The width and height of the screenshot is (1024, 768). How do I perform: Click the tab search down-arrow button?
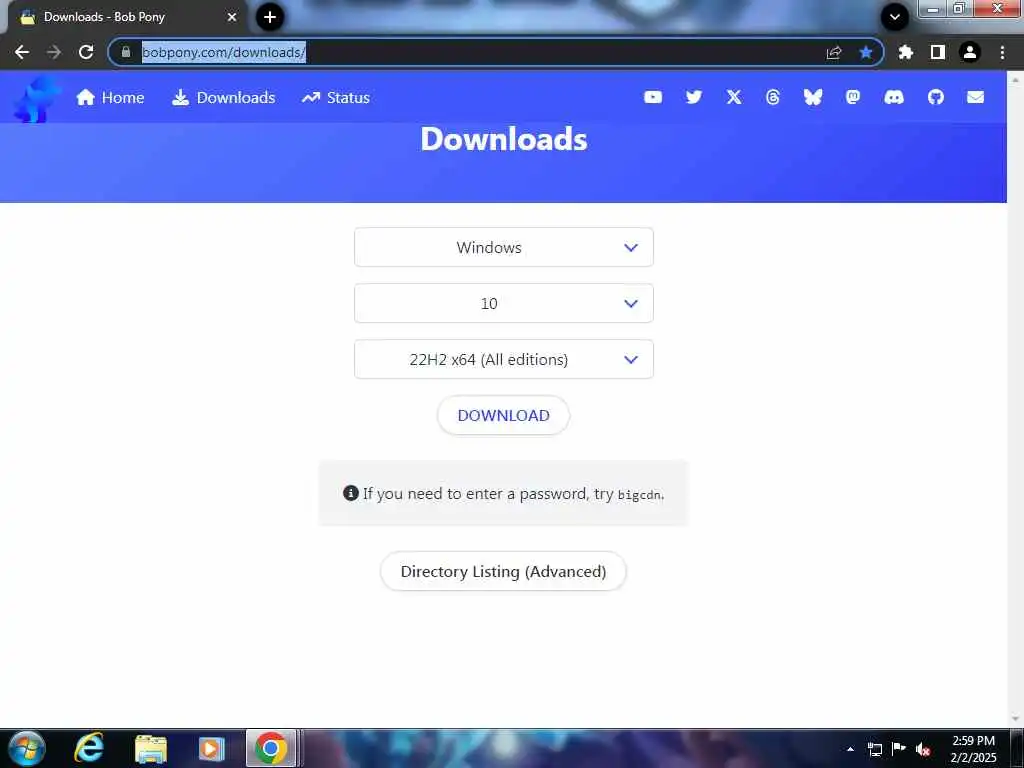coord(895,17)
